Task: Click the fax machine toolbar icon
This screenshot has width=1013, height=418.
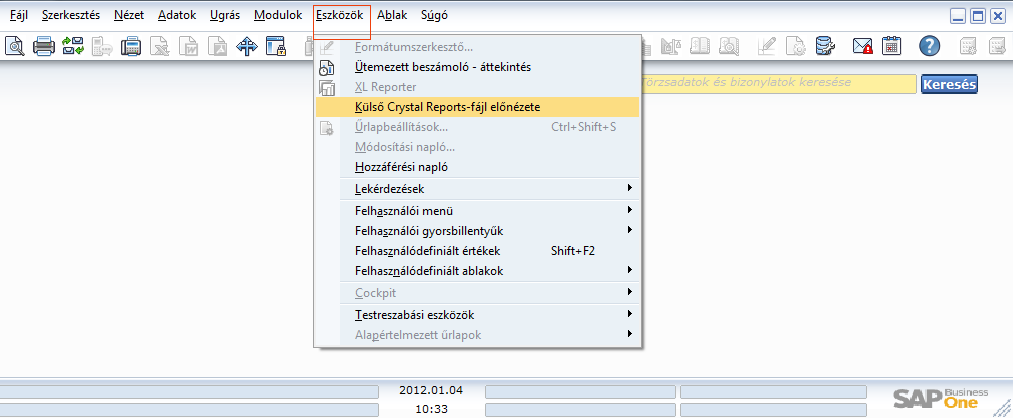Action: (132, 46)
